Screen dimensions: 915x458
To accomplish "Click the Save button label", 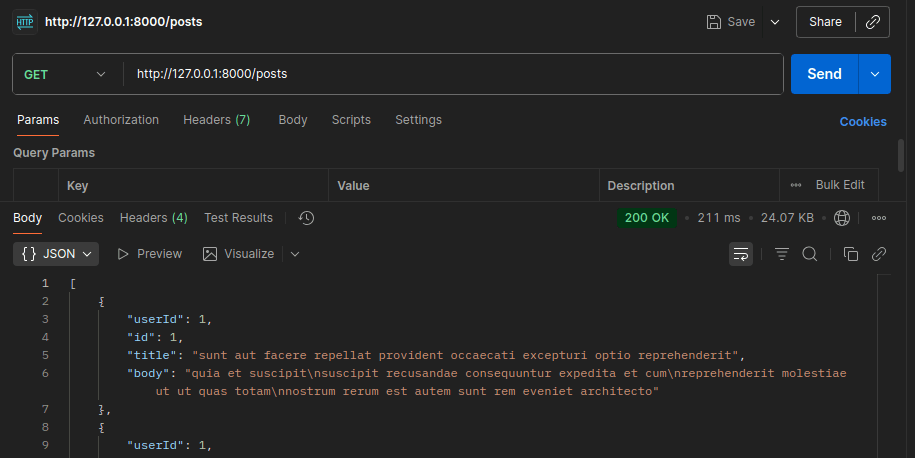I will click(741, 22).
